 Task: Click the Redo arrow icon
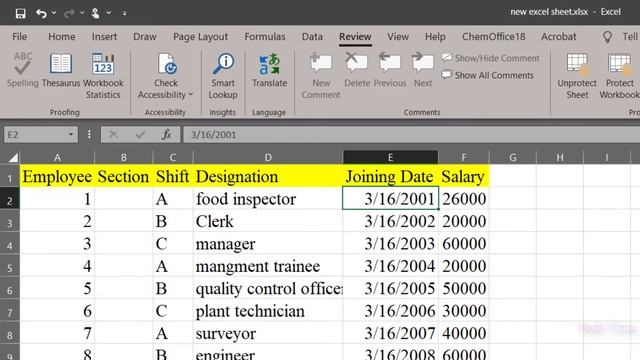(x=69, y=13)
